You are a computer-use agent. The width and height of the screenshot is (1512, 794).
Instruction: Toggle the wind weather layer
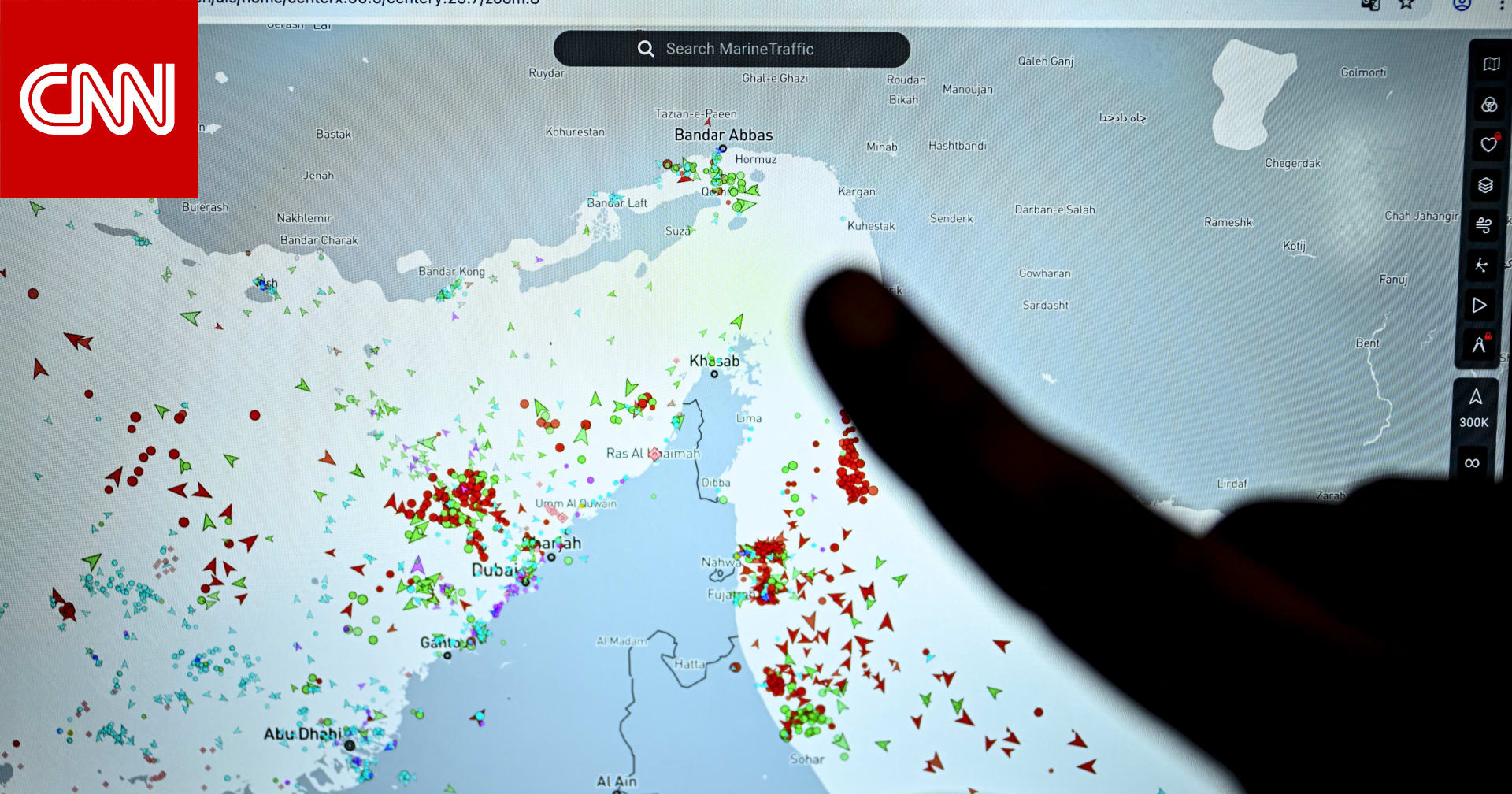tap(1484, 225)
